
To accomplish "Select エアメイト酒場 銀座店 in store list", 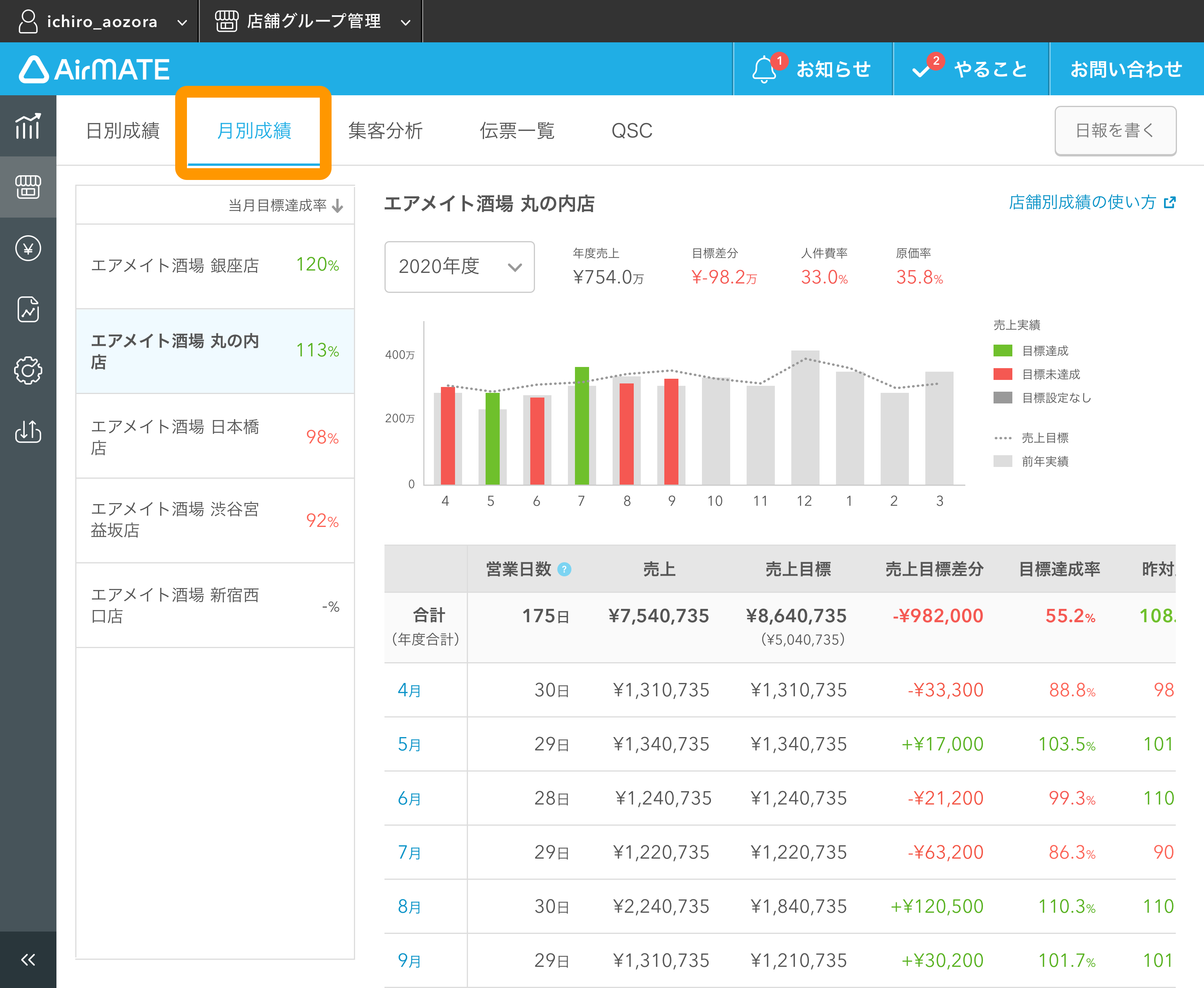I will coord(215,266).
